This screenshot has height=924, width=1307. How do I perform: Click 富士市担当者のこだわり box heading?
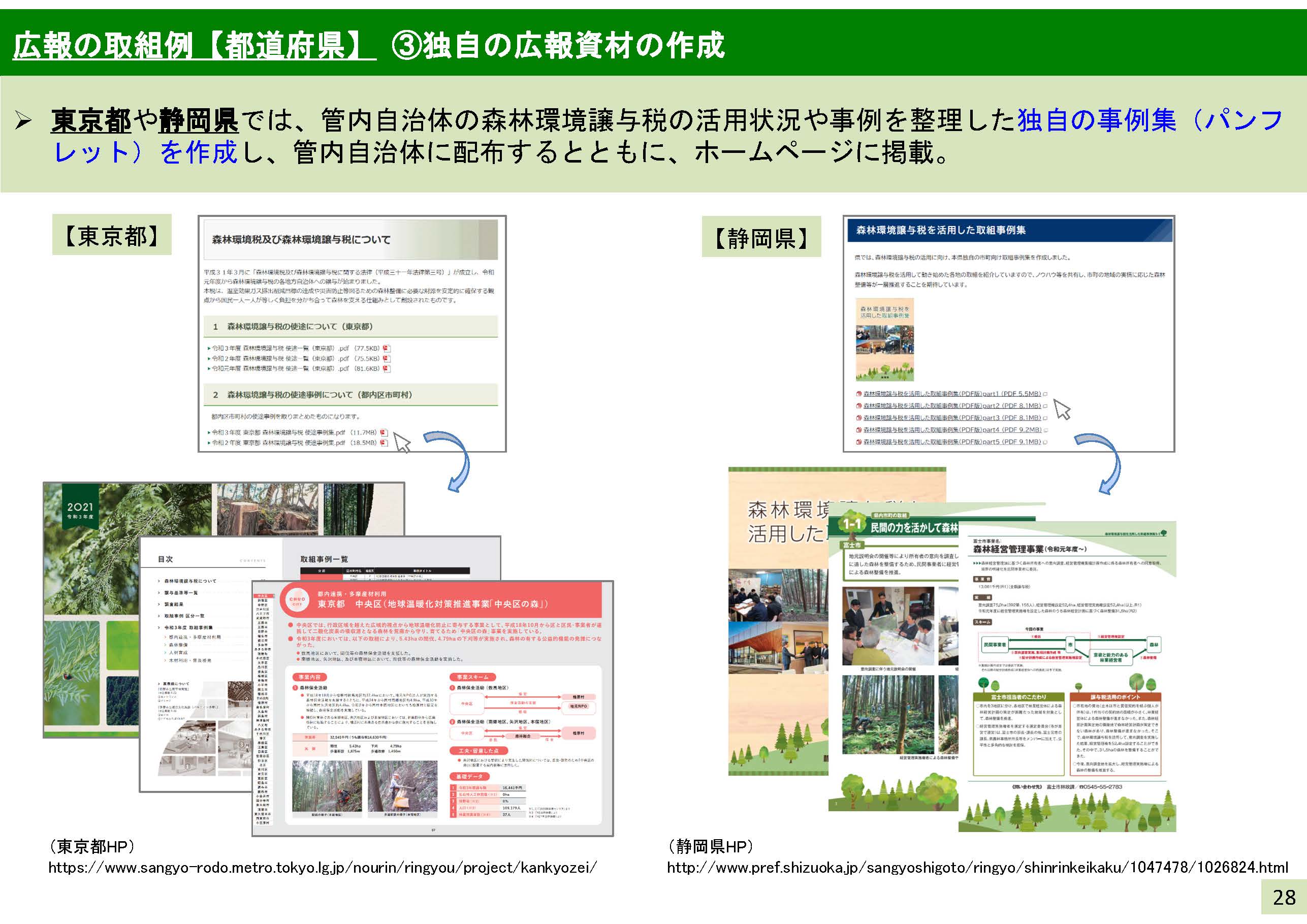pyautogui.click(x=1018, y=697)
